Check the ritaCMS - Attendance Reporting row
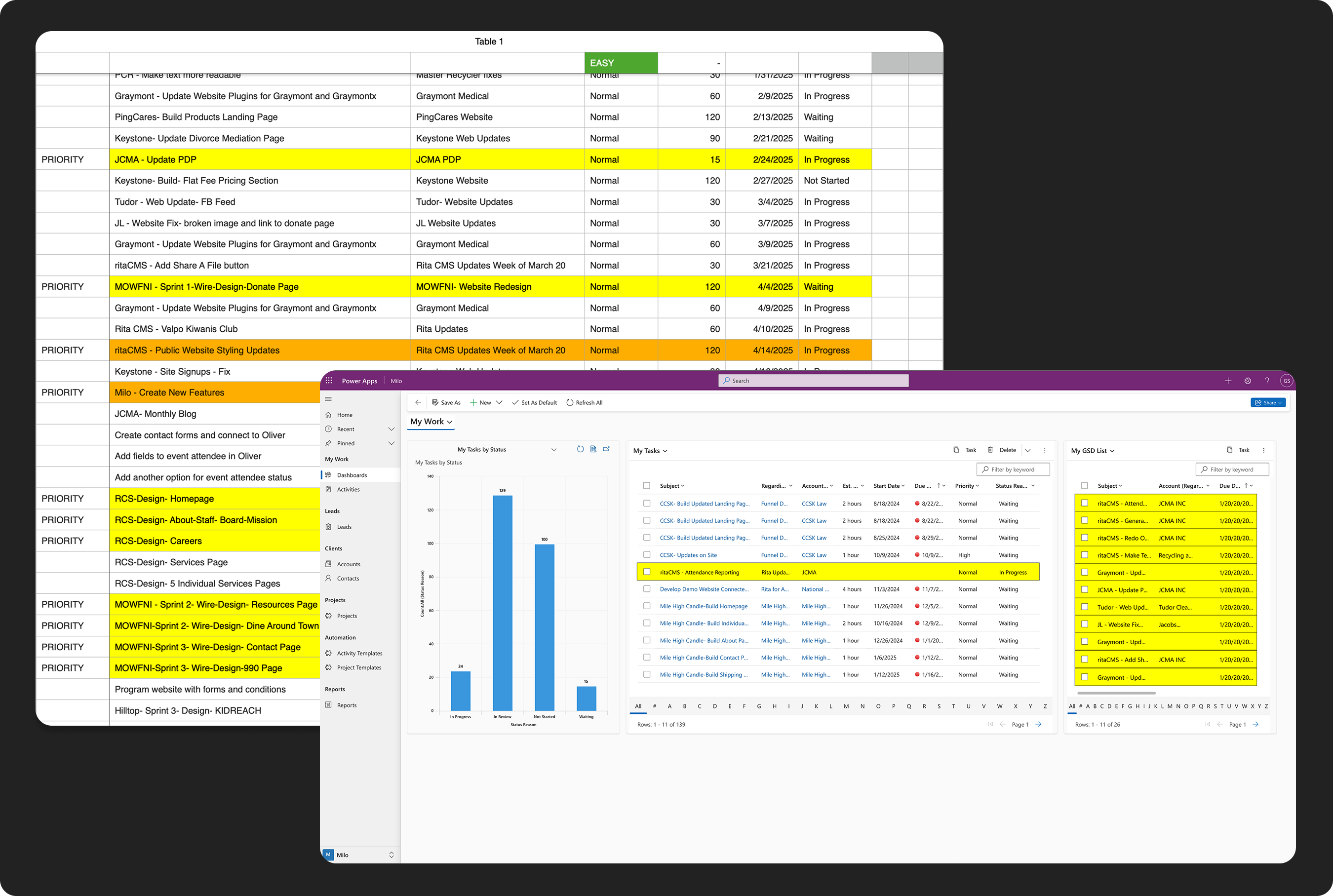The height and width of the screenshot is (896, 1333). [647, 572]
